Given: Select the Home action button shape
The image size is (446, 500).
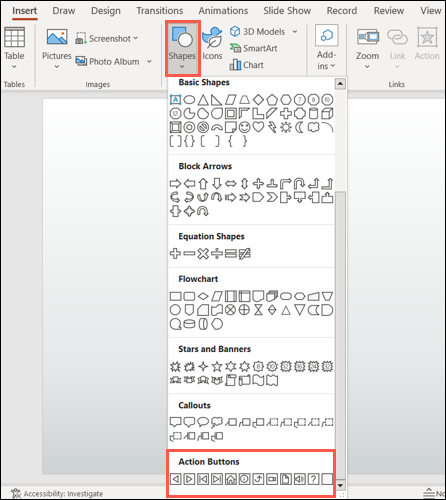Looking at the screenshot, I should tap(230, 479).
